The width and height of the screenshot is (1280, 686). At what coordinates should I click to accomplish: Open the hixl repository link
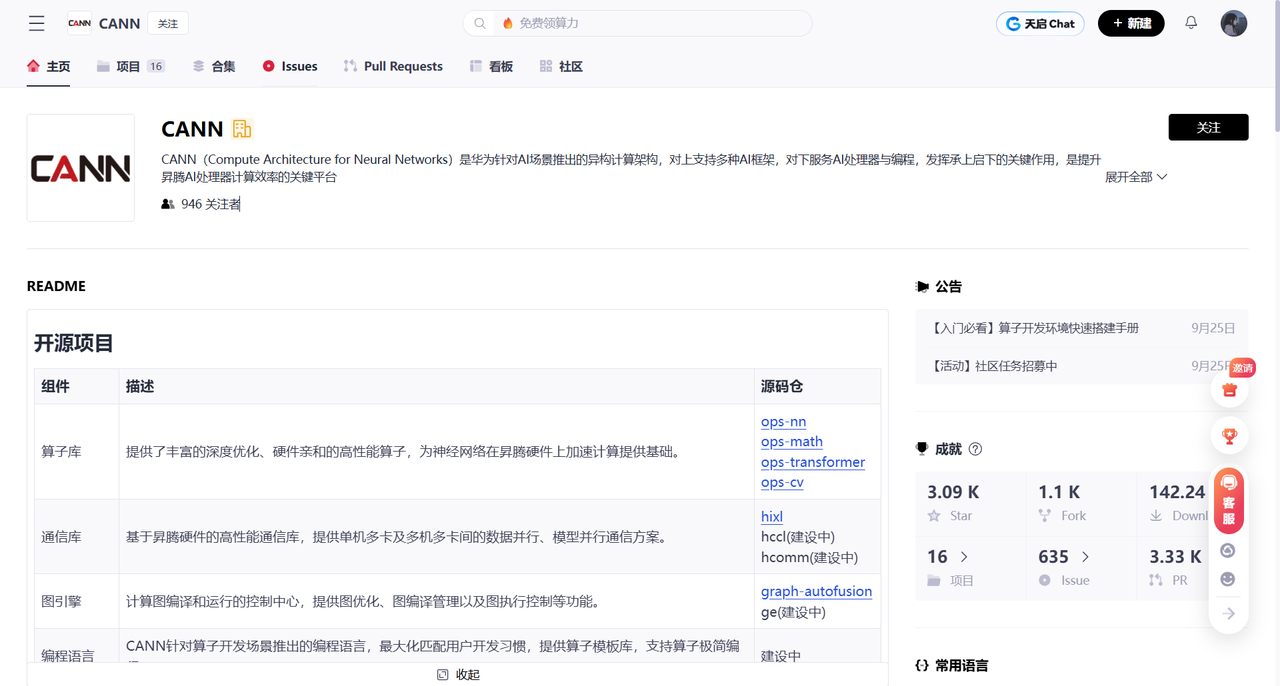pos(772,516)
